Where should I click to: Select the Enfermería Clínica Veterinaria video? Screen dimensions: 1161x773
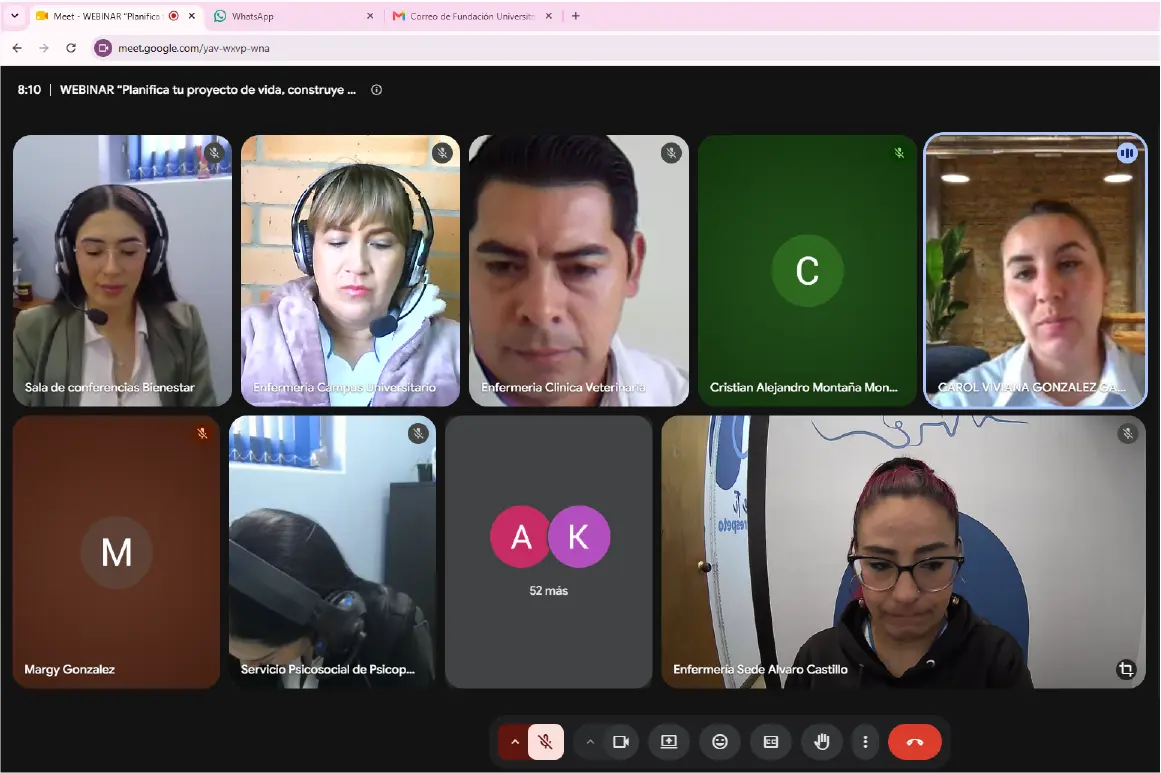(x=579, y=270)
